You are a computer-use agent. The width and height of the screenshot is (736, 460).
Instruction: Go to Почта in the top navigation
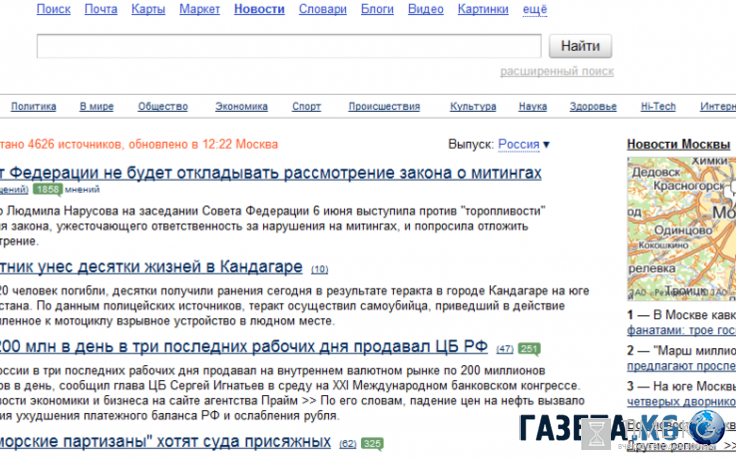[101, 9]
